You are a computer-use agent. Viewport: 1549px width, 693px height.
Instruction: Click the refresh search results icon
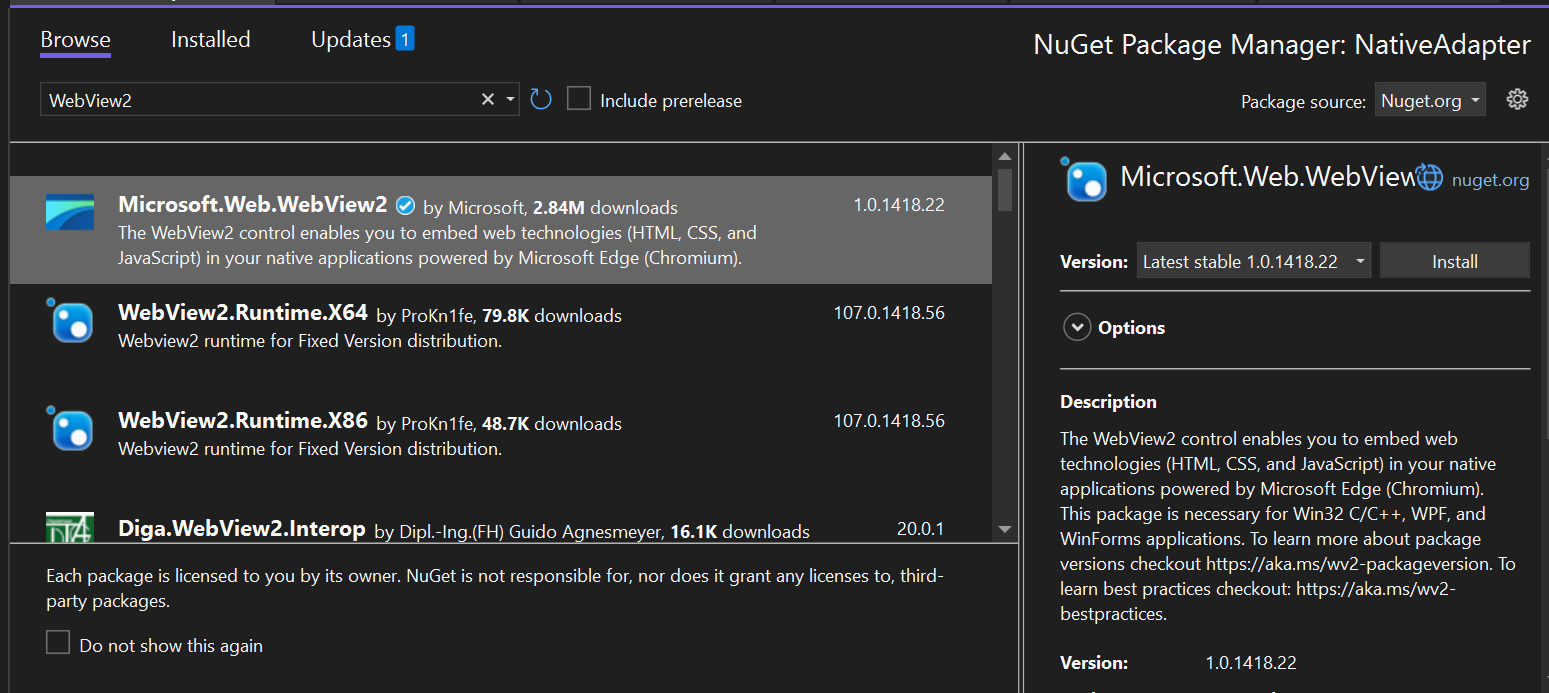[x=540, y=99]
